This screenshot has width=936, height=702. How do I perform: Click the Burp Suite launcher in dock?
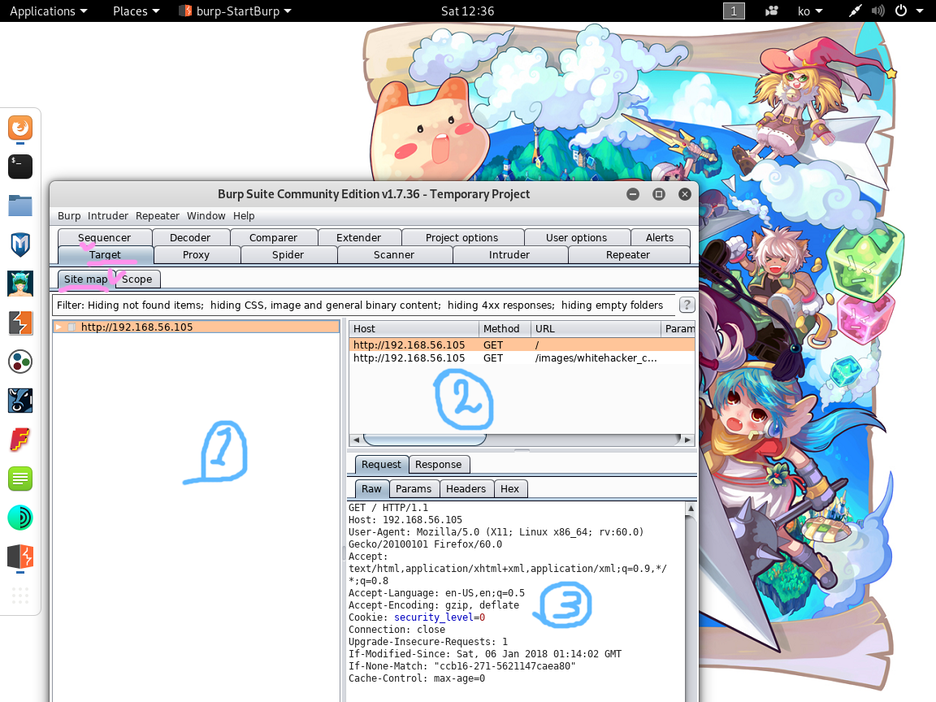20,322
